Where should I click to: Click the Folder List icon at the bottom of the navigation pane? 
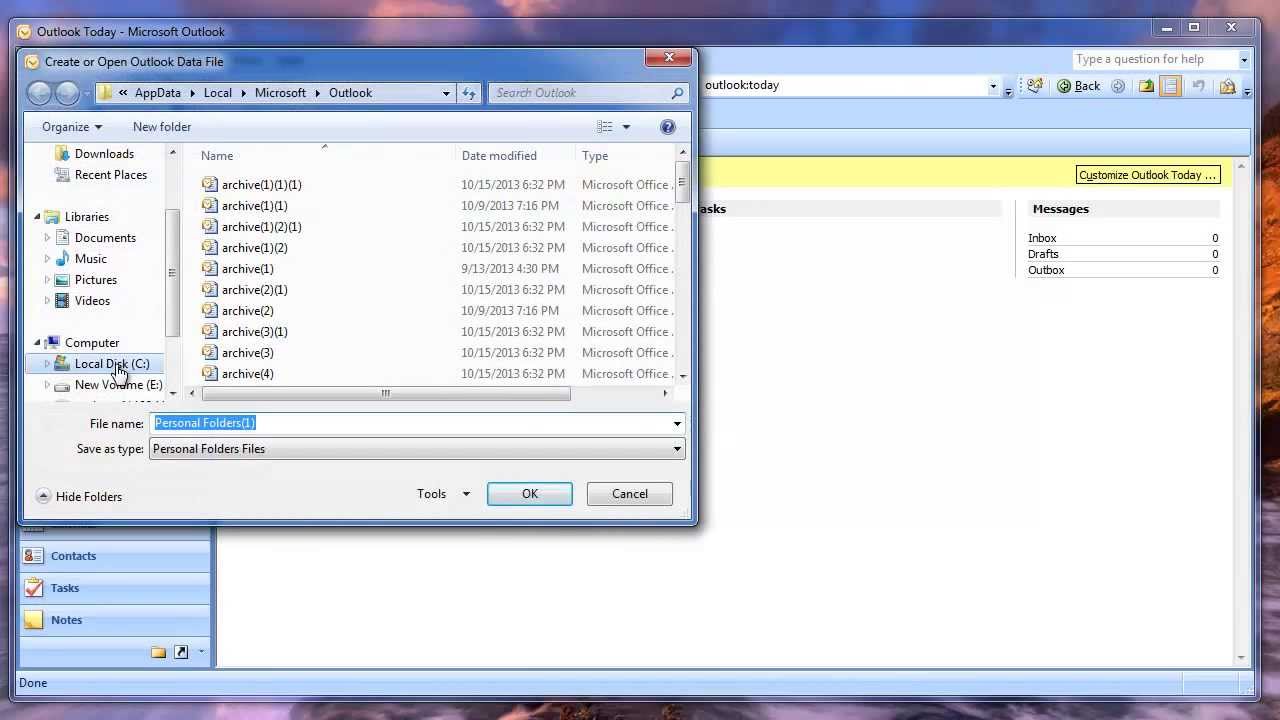pyautogui.click(x=158, y=652)
